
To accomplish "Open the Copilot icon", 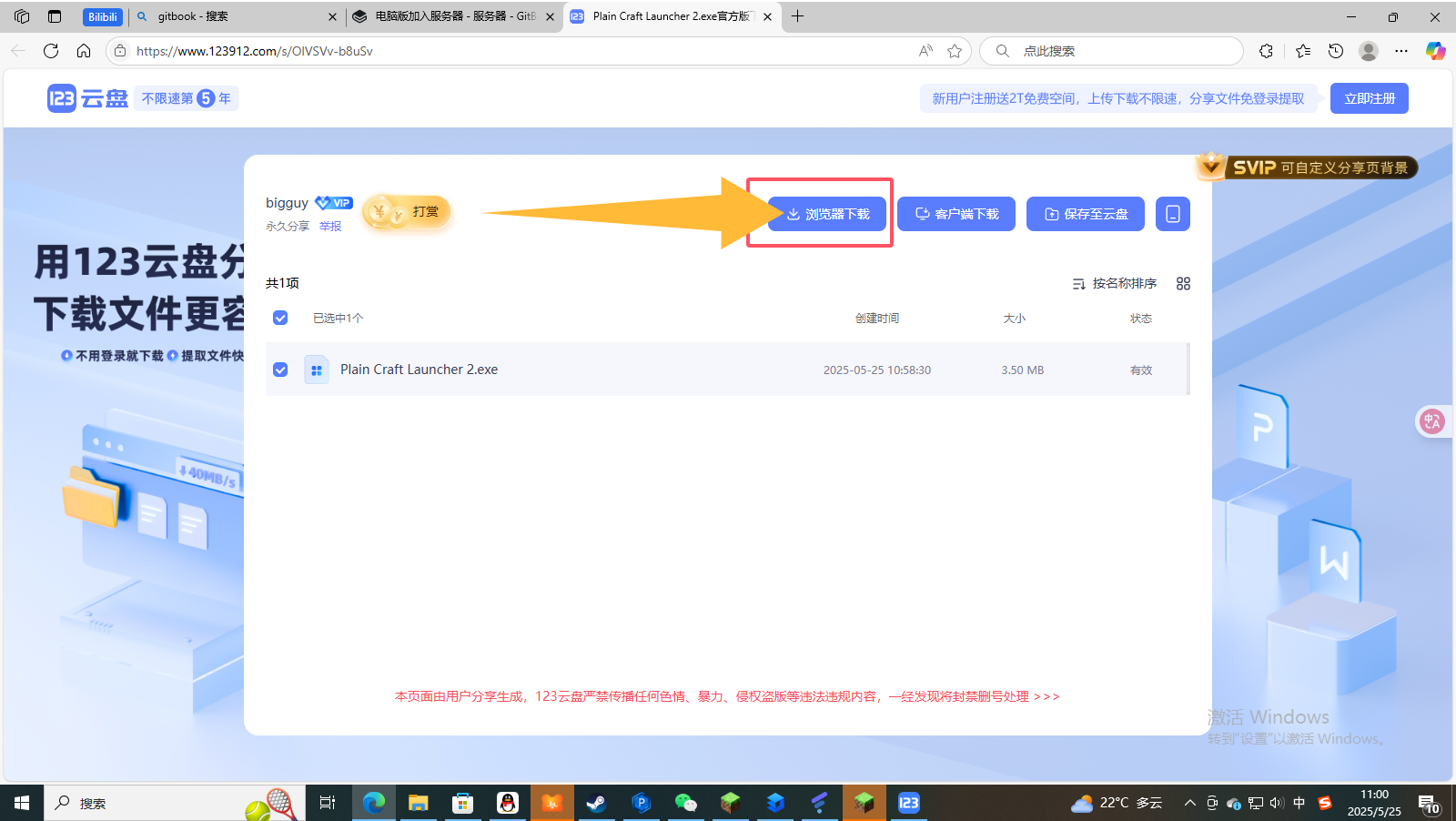I will coord(1436,51).
